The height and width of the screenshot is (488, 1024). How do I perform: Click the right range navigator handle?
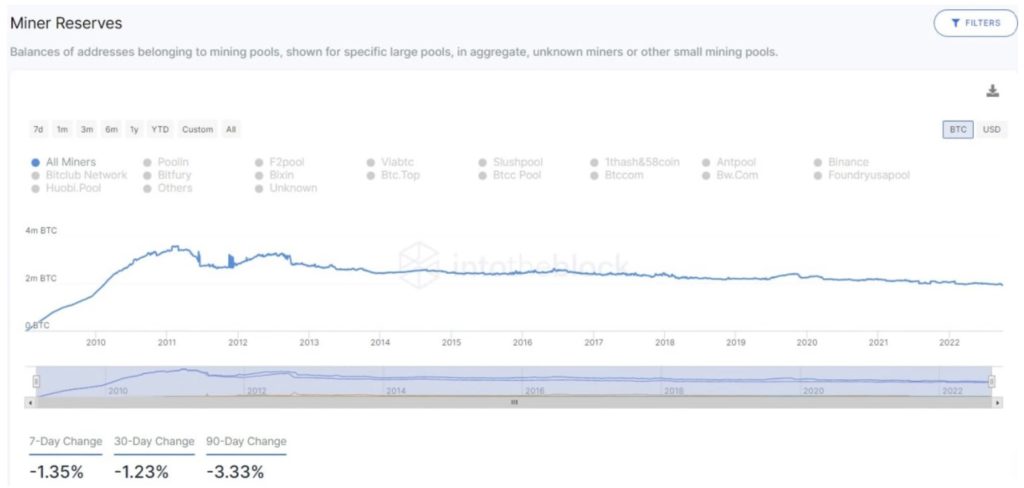point(992,381)
